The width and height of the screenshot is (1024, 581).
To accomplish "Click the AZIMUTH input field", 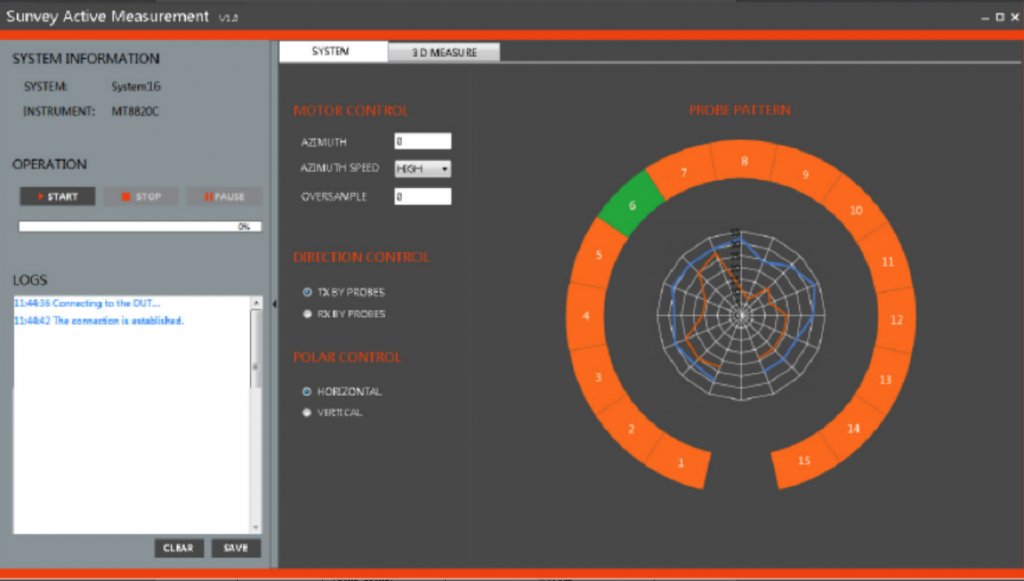I will coord(423,141).
